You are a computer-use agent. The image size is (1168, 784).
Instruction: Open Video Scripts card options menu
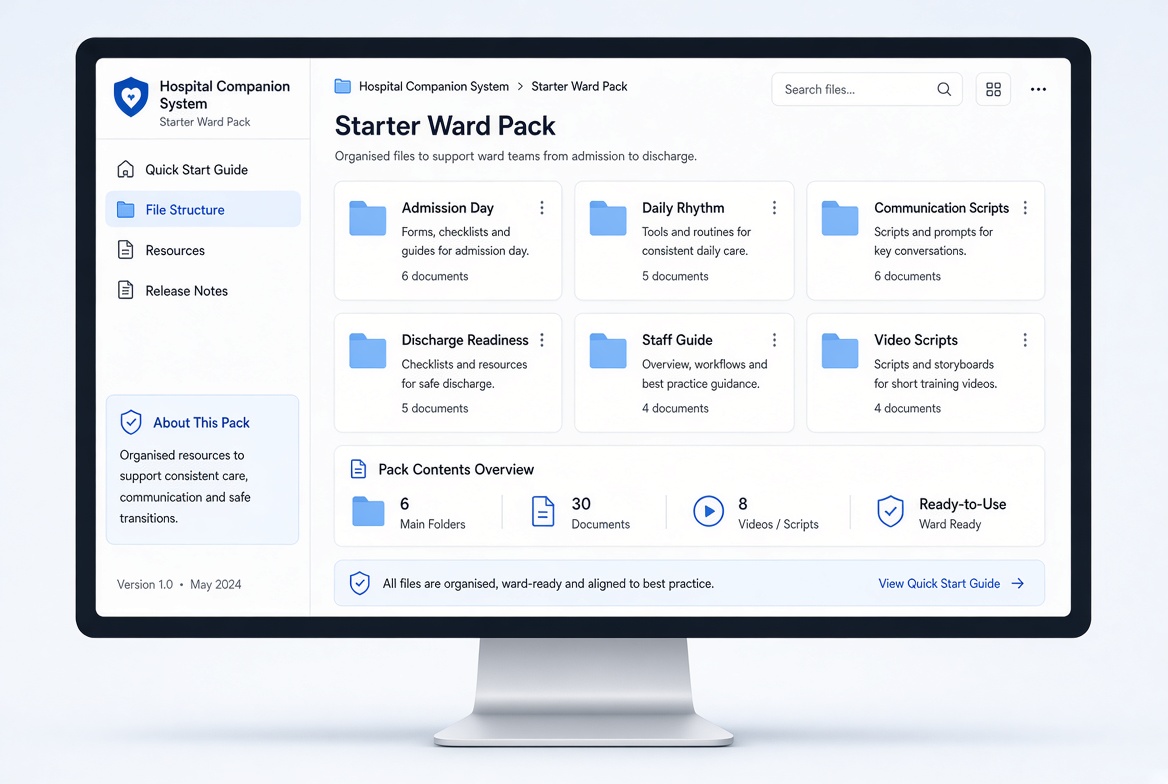click(1025, 340)
